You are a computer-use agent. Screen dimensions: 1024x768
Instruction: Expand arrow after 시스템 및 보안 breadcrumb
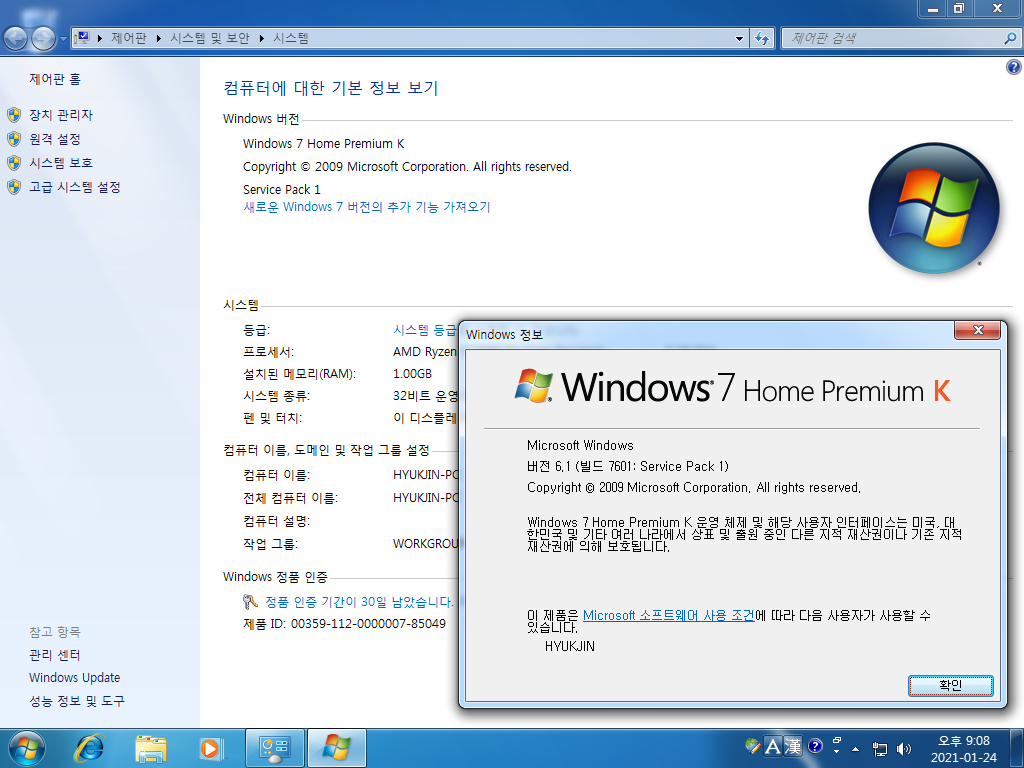click(262, 39)
